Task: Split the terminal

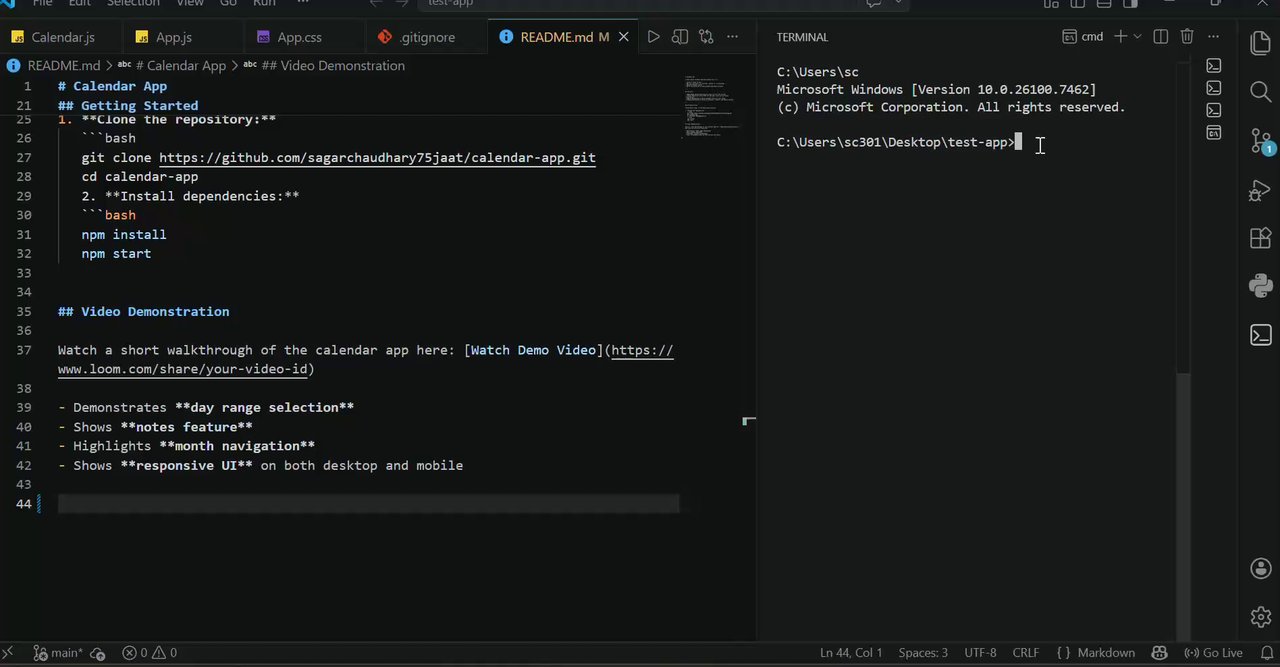Action: point(1161,37)
